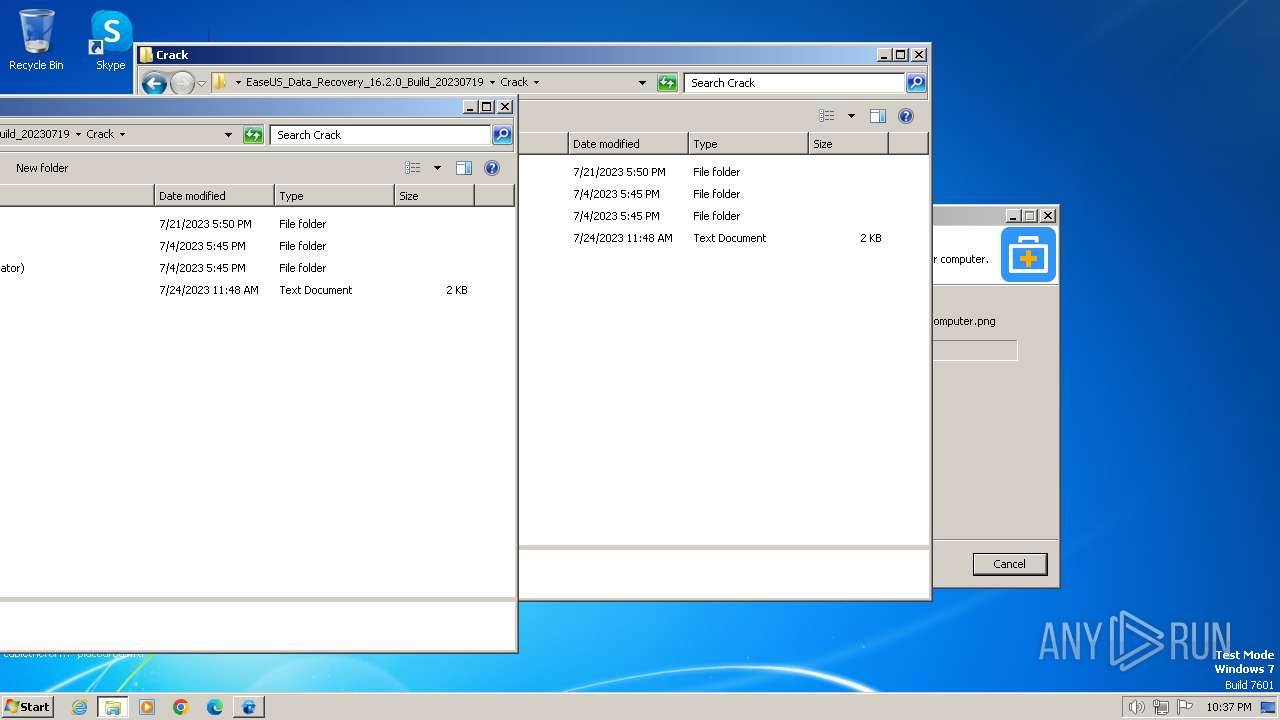Open address history dropdown in rear Crack window
The image size is (1280, 720).
point(642,83)
